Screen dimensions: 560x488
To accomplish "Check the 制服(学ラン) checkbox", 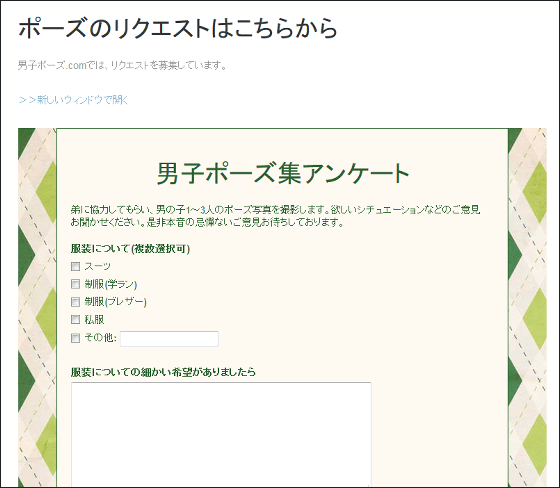I will pyautogui.click(x=75, y=284).
